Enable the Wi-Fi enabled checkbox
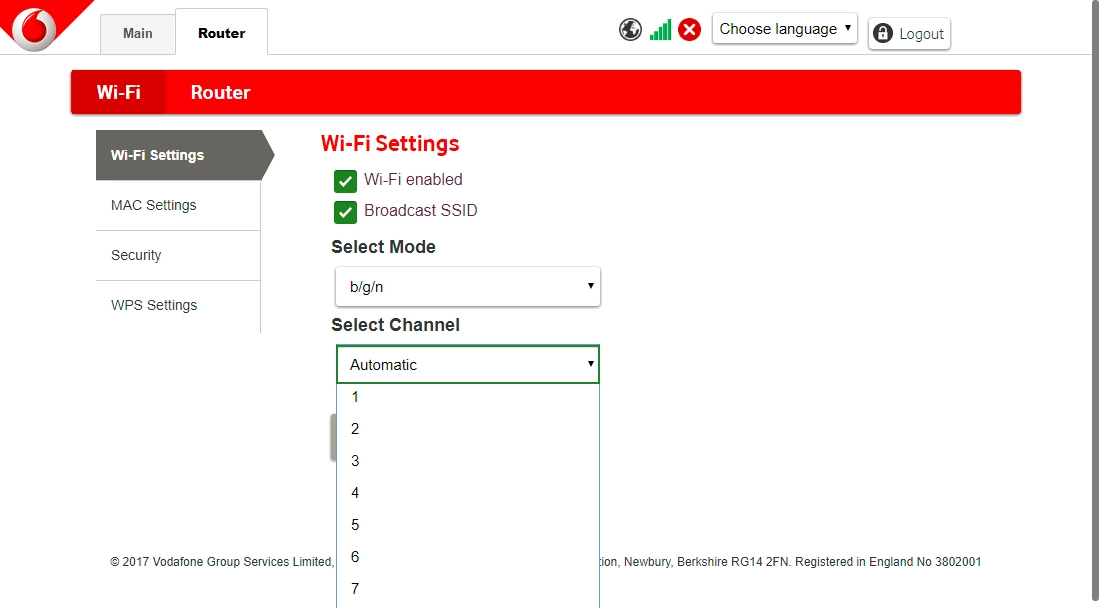The height and width of the screenshot is (608, 1099). pos(345,181)
